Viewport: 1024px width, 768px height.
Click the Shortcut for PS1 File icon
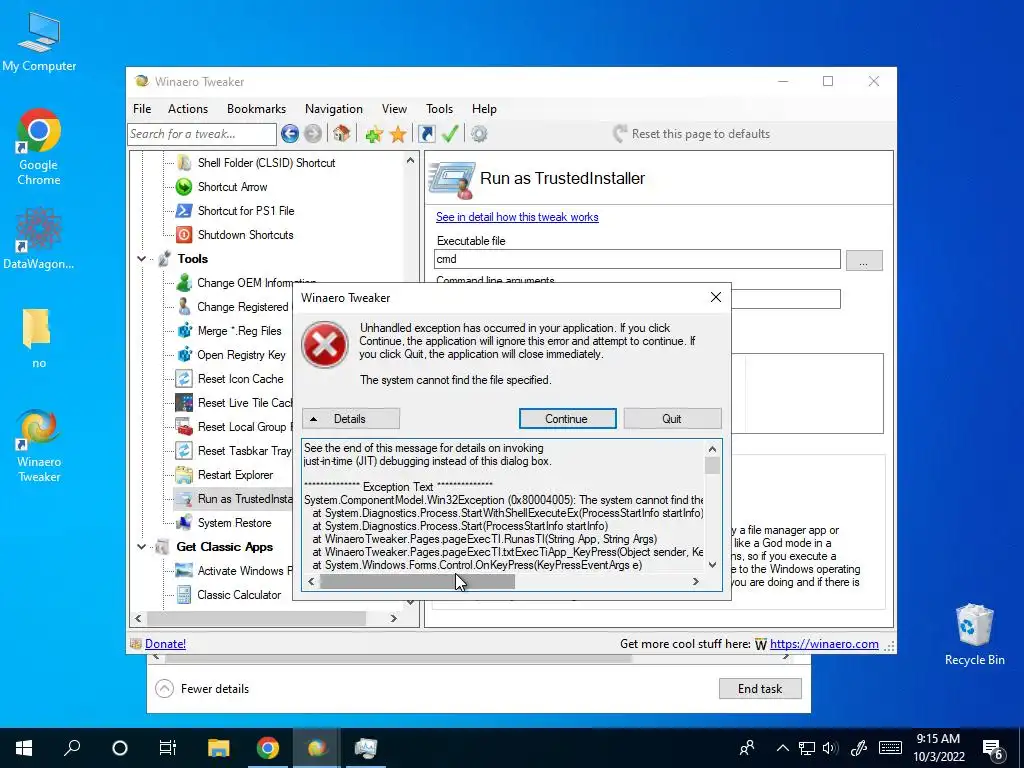point(184,210)
